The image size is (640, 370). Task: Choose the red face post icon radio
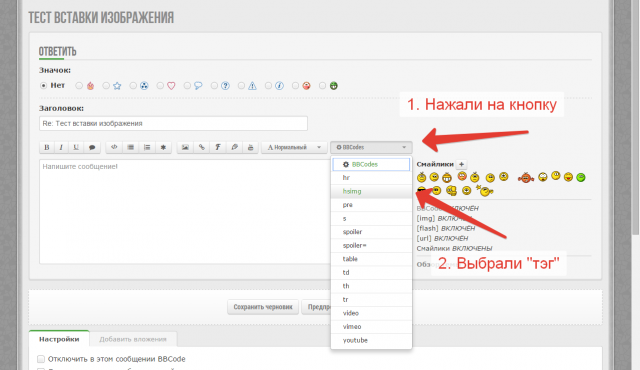[295, 86]
